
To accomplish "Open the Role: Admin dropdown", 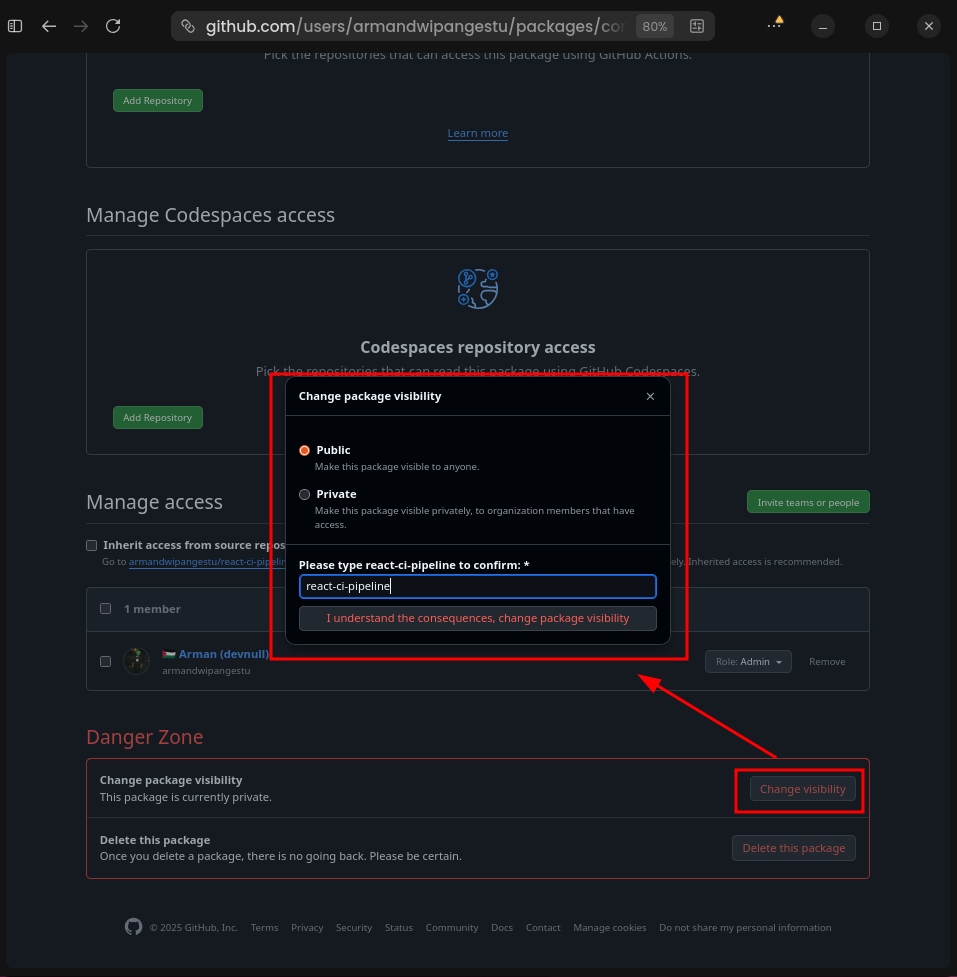I will tap(748, 661).
